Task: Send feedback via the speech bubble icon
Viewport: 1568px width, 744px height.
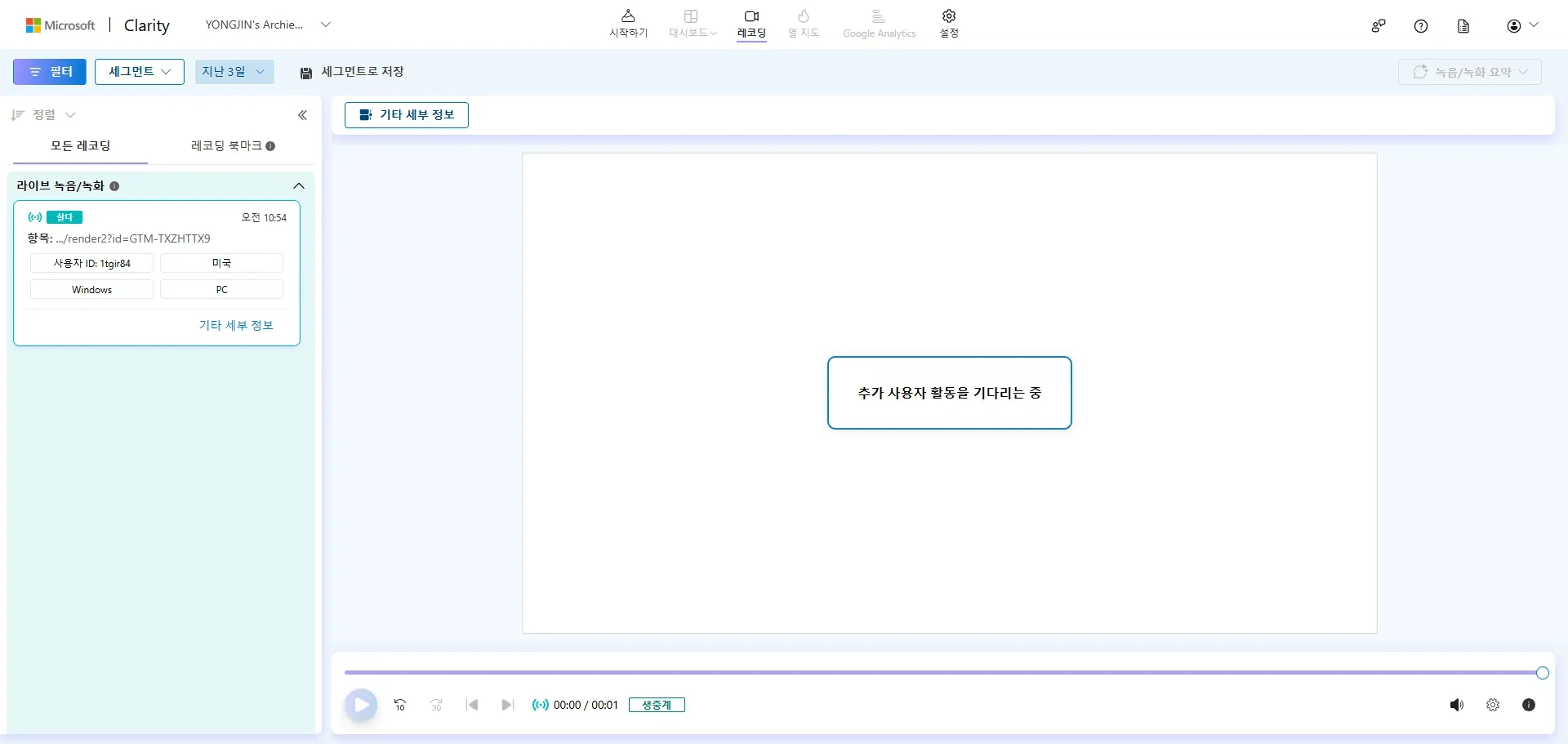Action: click(x=1379, y=25)
